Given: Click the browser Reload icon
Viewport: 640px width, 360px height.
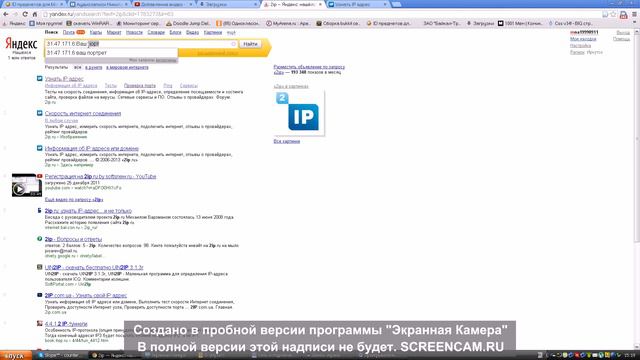Looking at the screenshot, I should click(25, 14).
